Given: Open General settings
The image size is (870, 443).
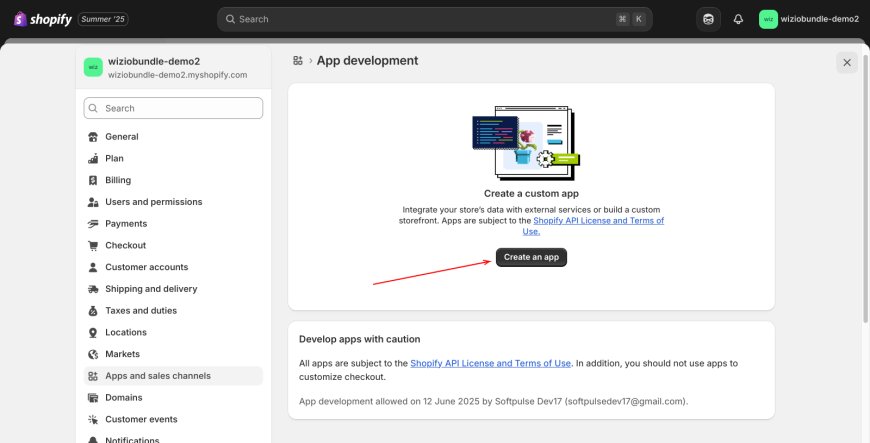Looking at the screenshot, I should (173, 137).
